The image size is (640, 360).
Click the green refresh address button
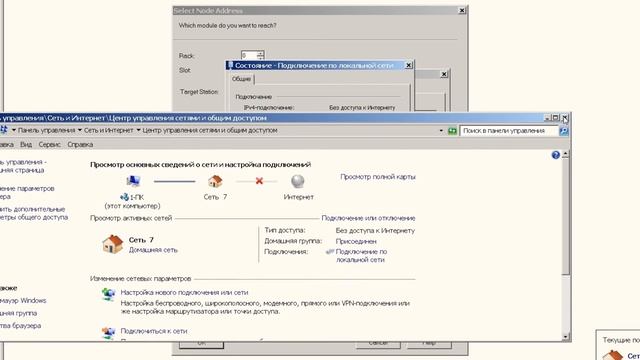pos(452,131)
